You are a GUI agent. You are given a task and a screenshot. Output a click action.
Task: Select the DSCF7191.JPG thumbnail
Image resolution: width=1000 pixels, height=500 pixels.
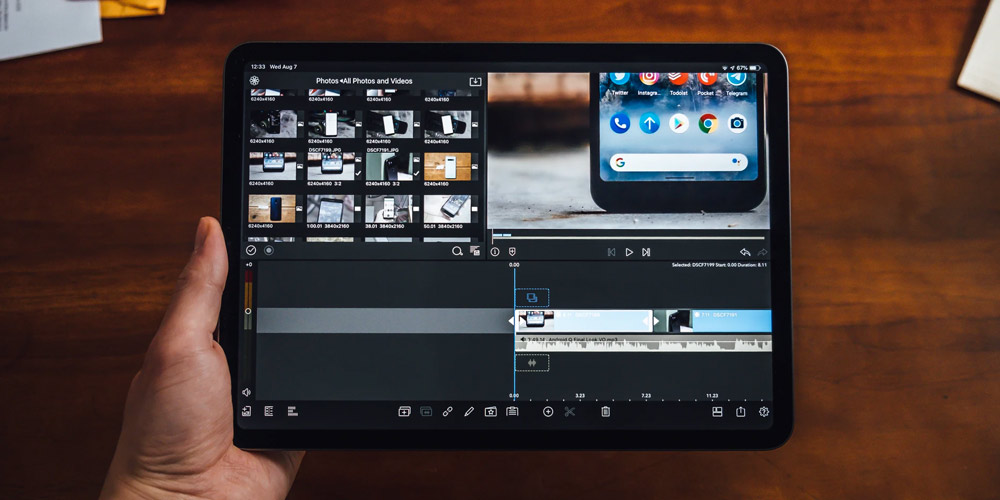point(390,166)
